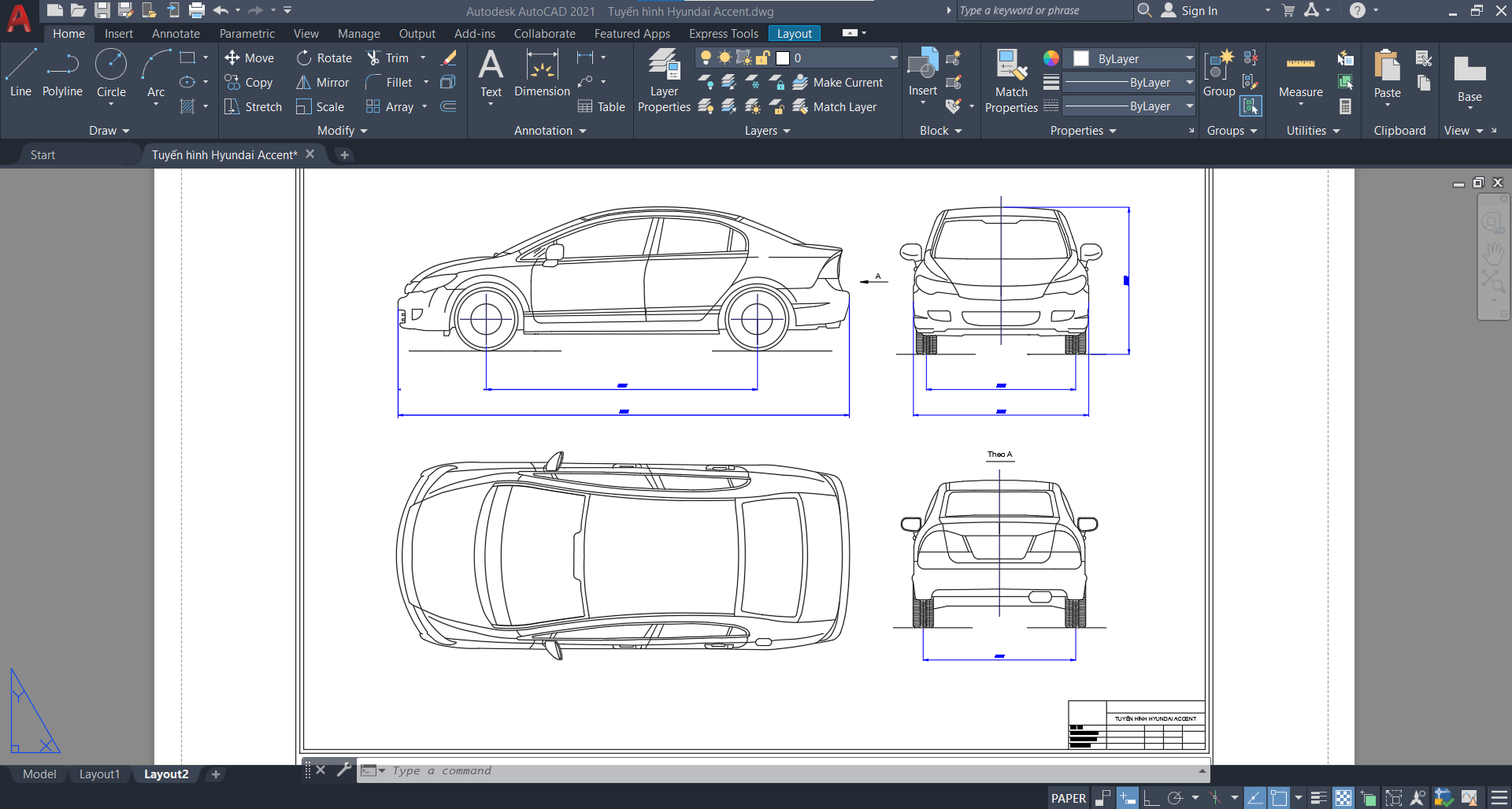
Task: Toggle transparency in status bar
Action: click(1343, 798)
